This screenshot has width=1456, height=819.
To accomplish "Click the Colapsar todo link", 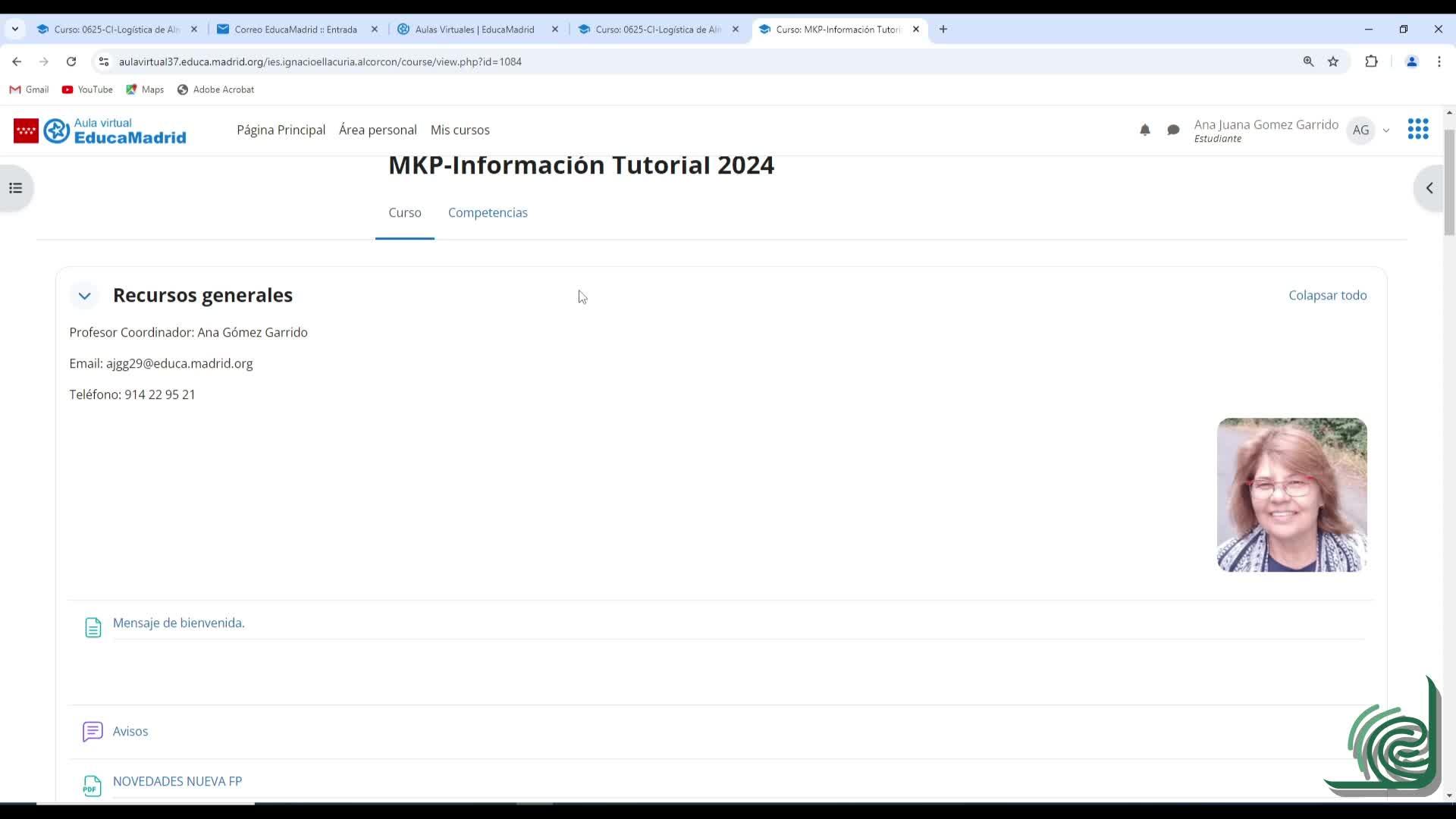I will 1327,295.
